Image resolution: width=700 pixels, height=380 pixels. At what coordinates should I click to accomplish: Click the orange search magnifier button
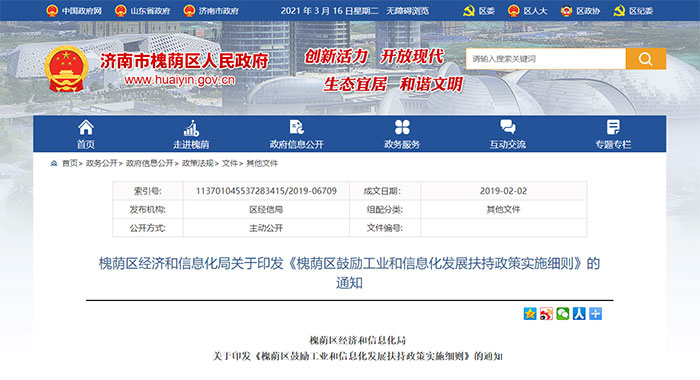[646, 58]
